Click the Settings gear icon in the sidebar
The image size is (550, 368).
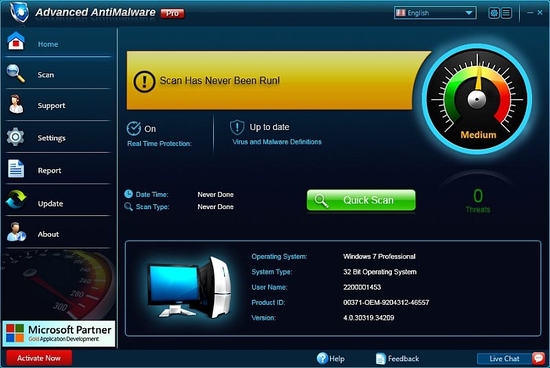(15, 137)
